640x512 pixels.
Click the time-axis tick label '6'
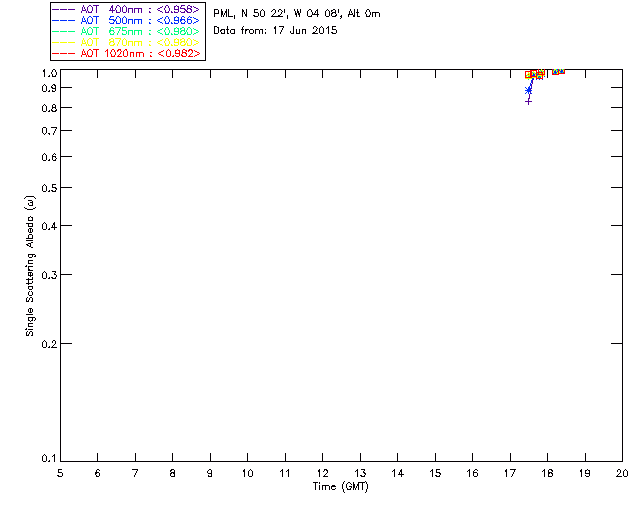[x=98, y=473]
